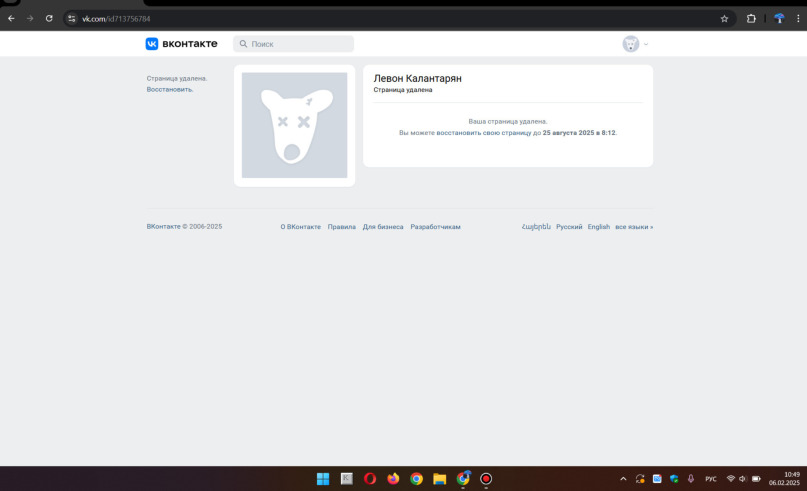This screenshot has height=491, width=807.
Task: Bookmark this page with star icon
Action: pyautogui.click(x=724, y=19)
